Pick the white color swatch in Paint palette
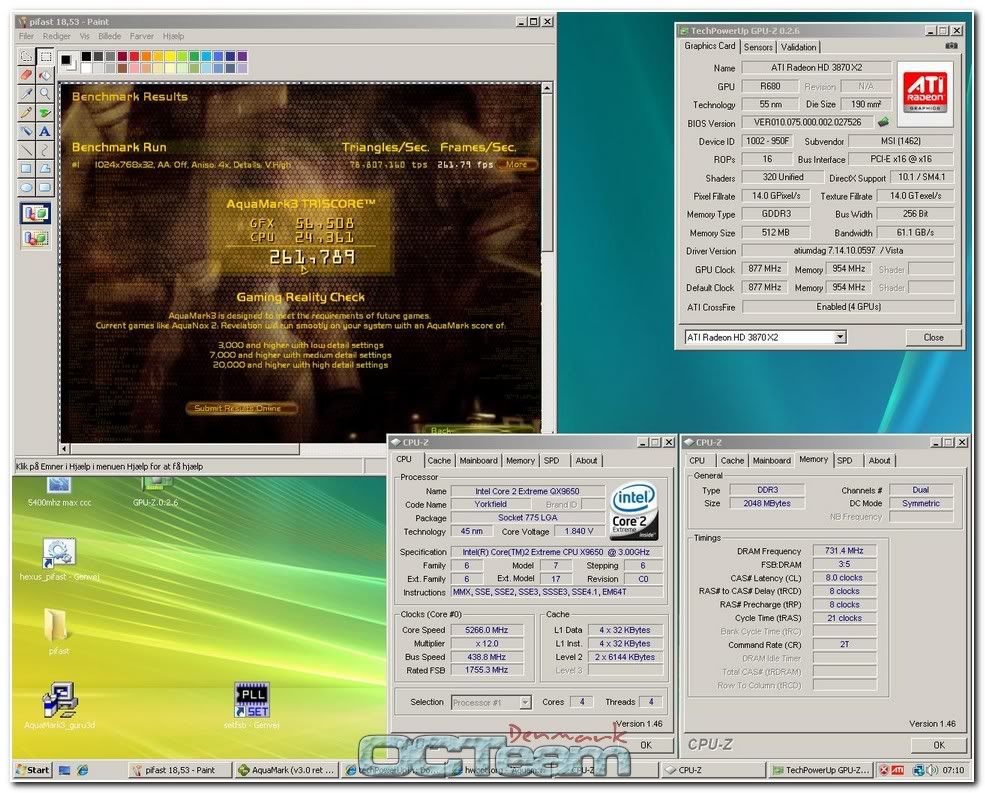This screenshot has width=985, height=793. [86, 68]
